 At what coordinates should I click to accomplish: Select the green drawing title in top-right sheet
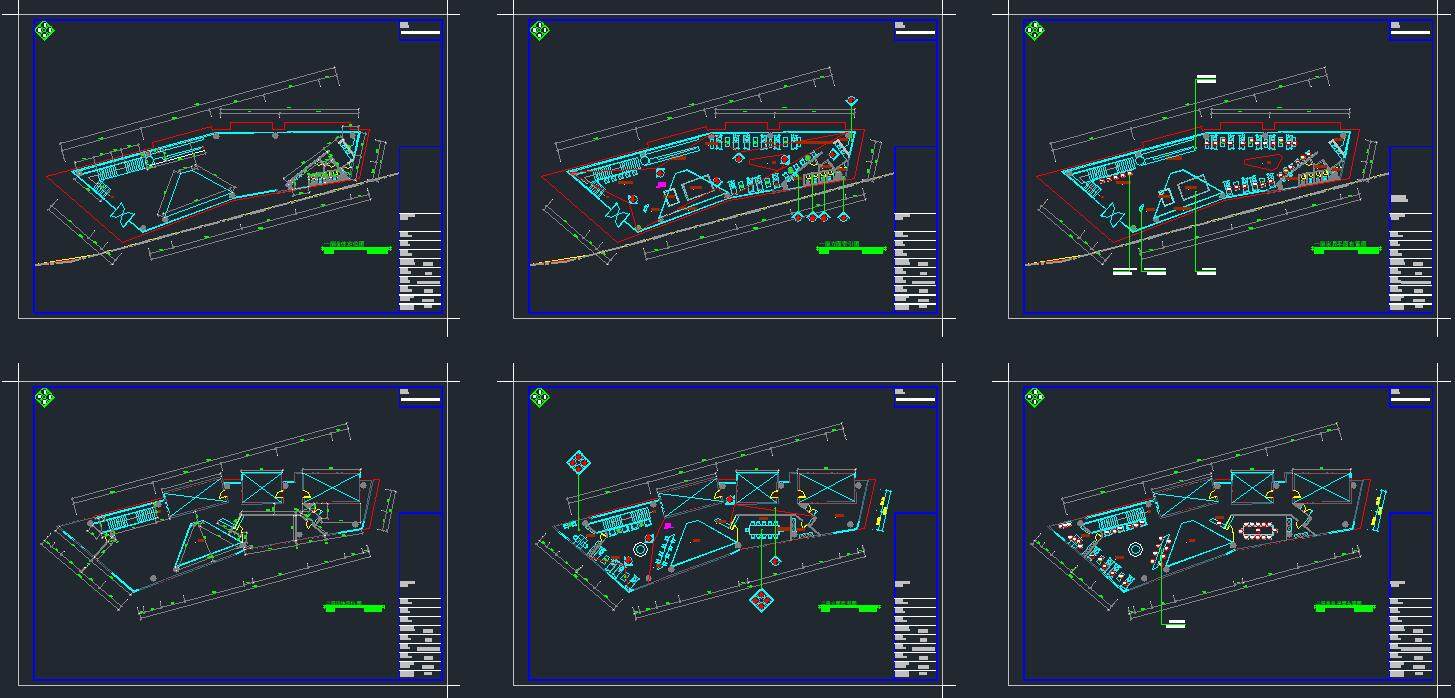[1346, 248]
